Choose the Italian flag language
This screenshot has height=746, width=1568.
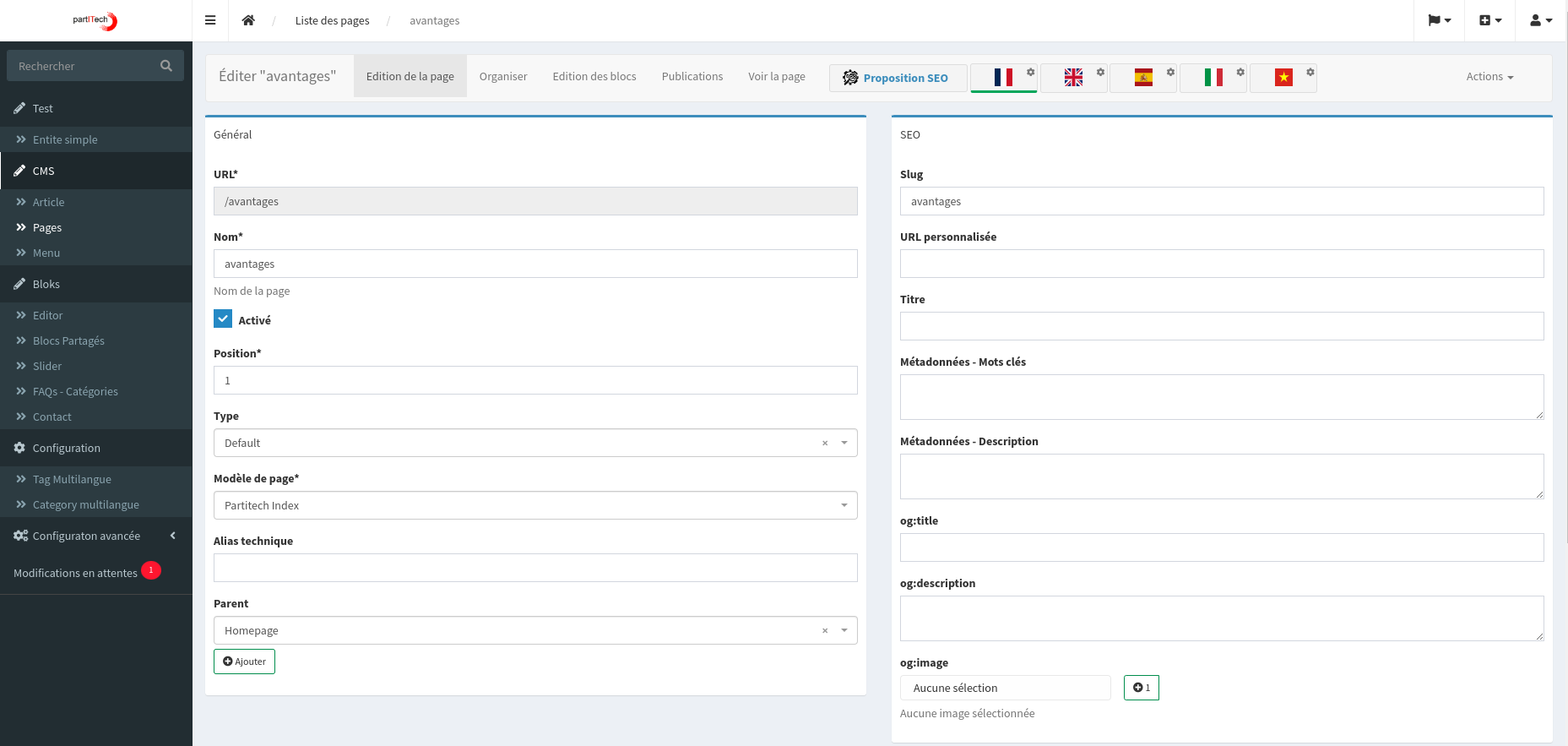[1213, 78]
